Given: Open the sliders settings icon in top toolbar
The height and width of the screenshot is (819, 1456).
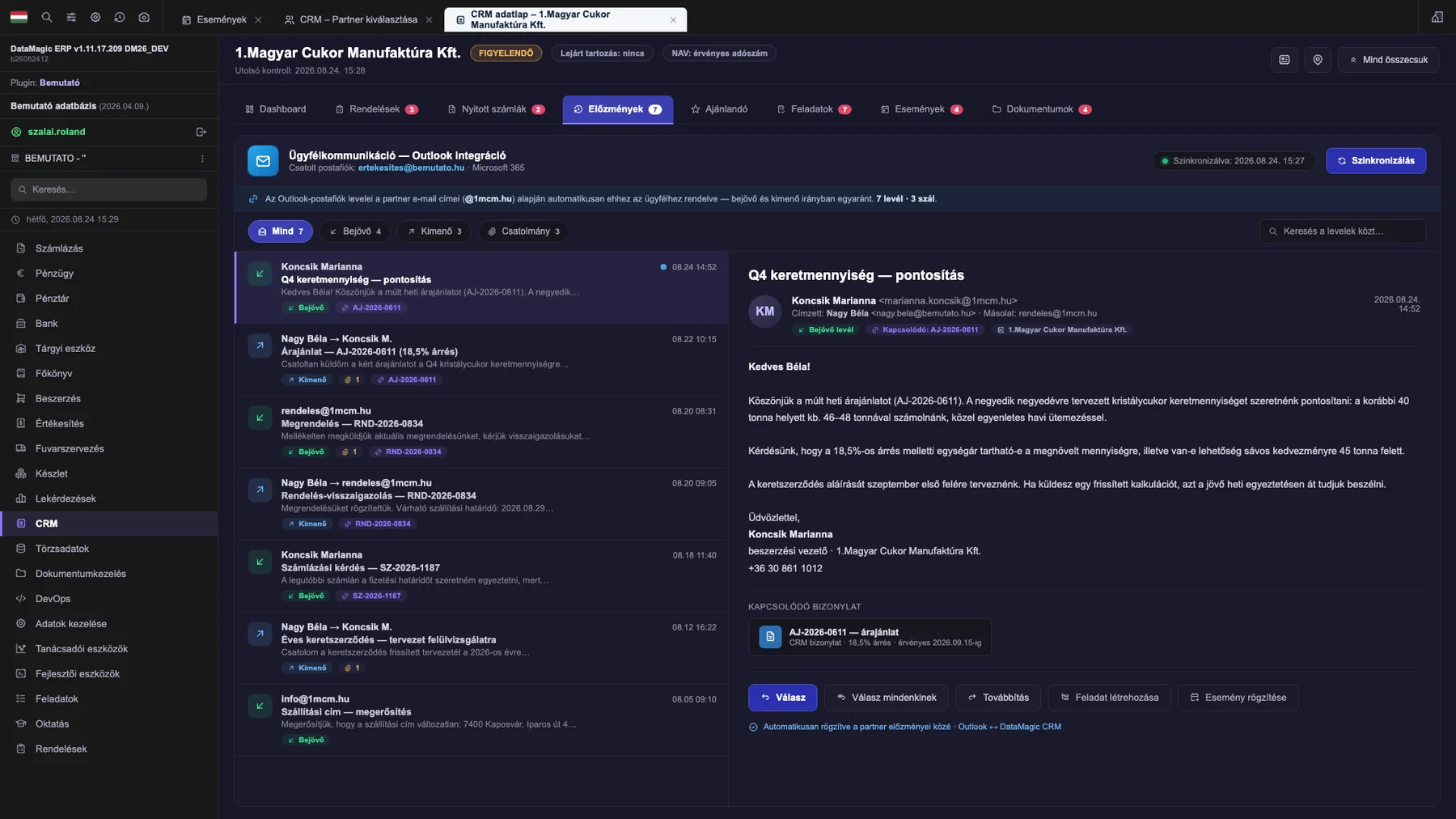Looking at the screenshot, I should pyautogui.click(x=71, y=17).
